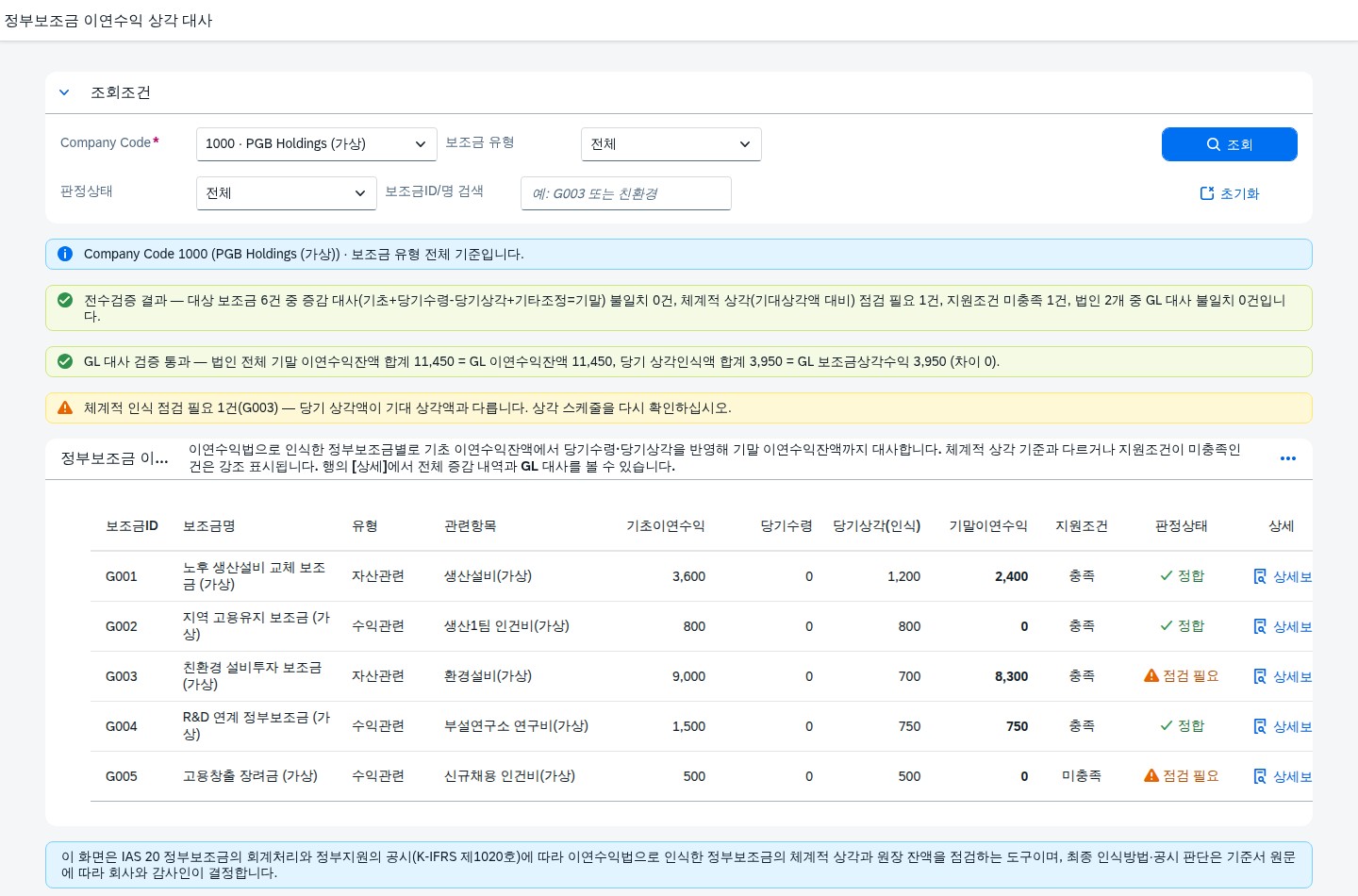The width and height of the screenshot is (1358, 896).
Task: Click the 미충족 cell in G005 row
Action: (1082, 776)
